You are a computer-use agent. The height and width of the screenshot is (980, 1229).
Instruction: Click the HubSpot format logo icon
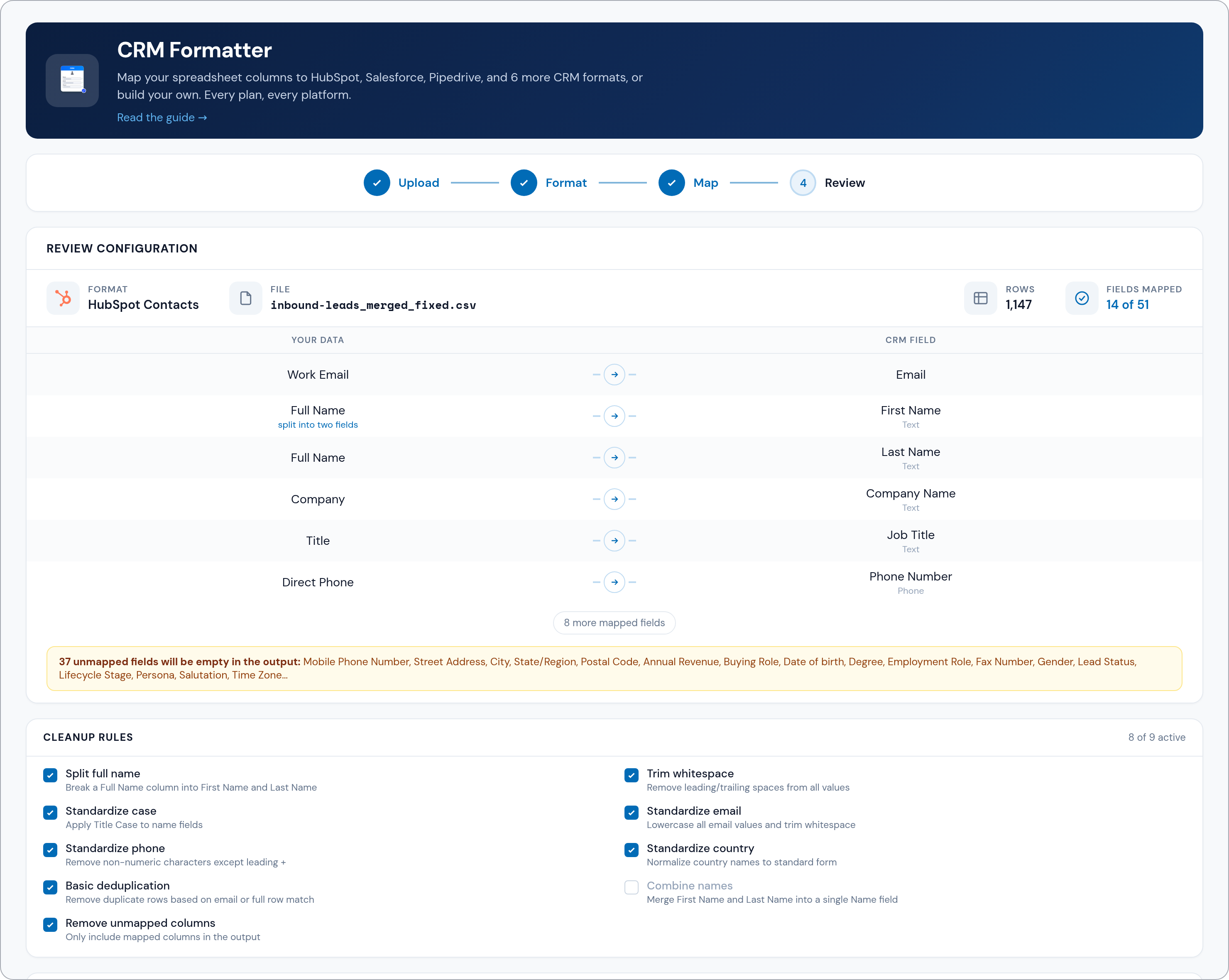(63, 298)
